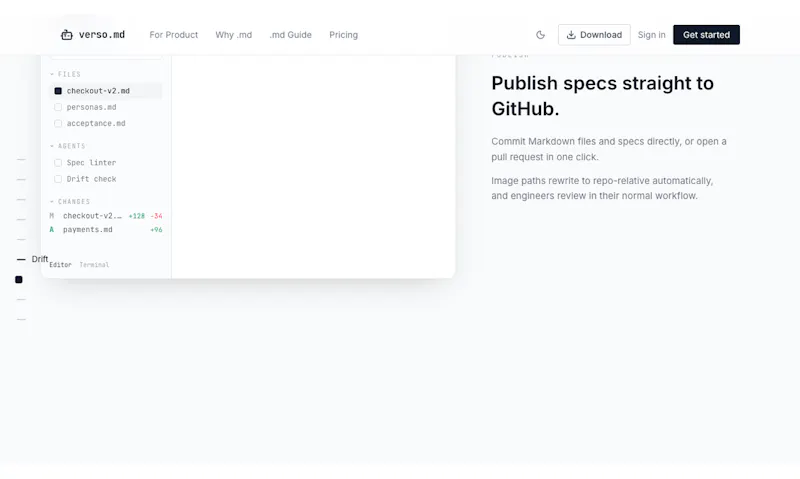Click the '+96' additions count for payments.md

156,230
